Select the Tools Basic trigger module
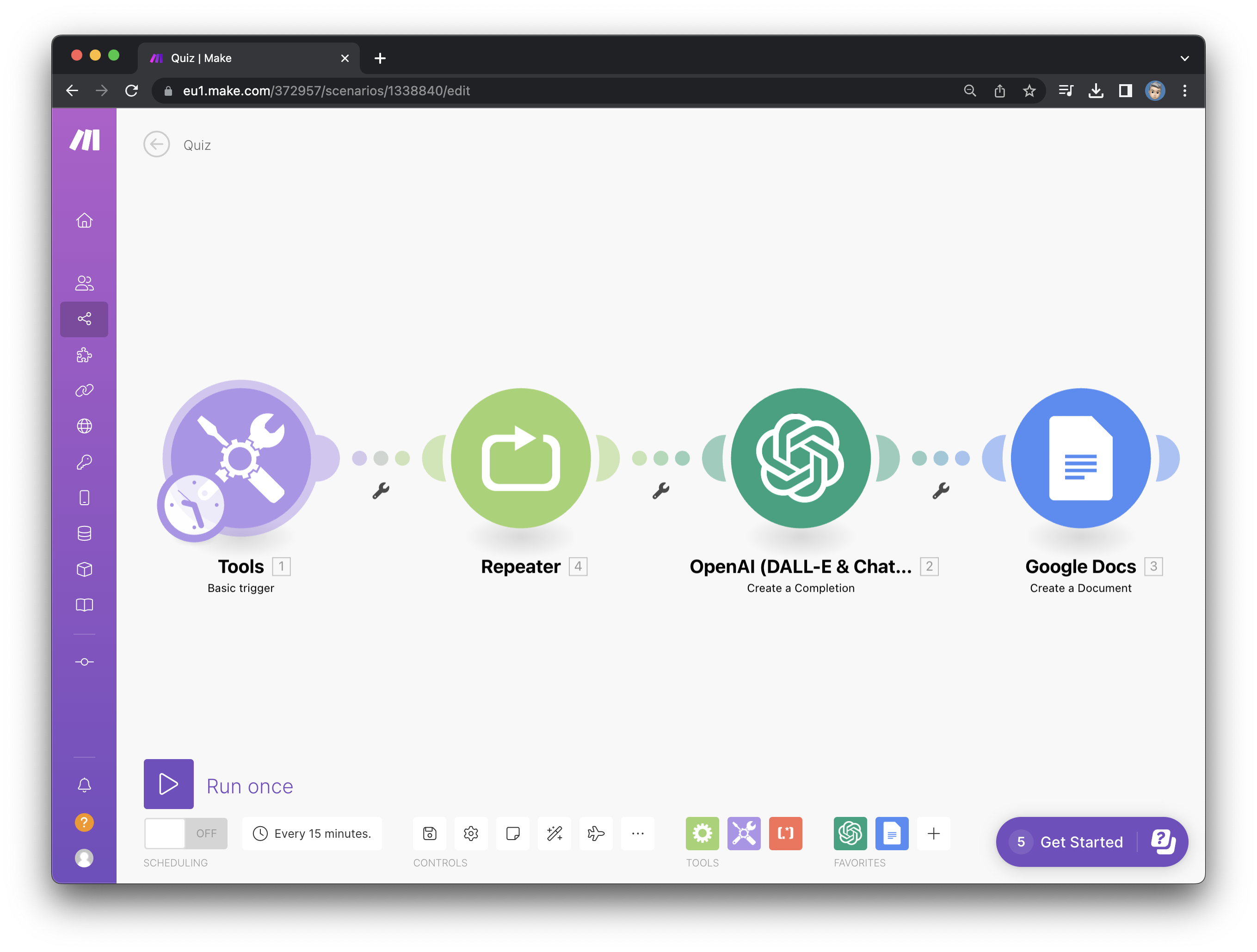 point(241,458)
